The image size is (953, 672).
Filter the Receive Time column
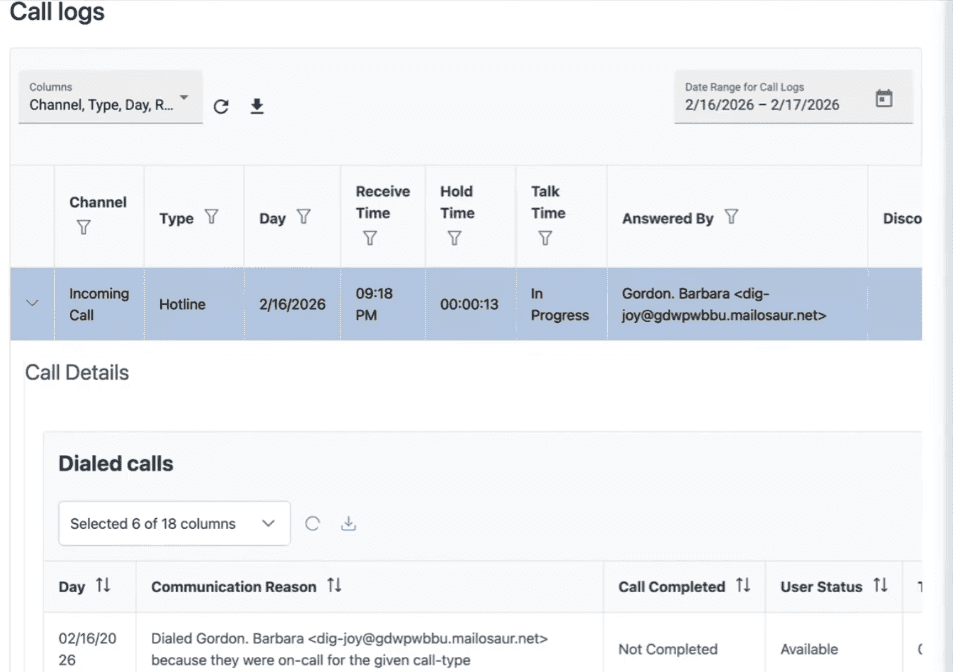(370, 238)
